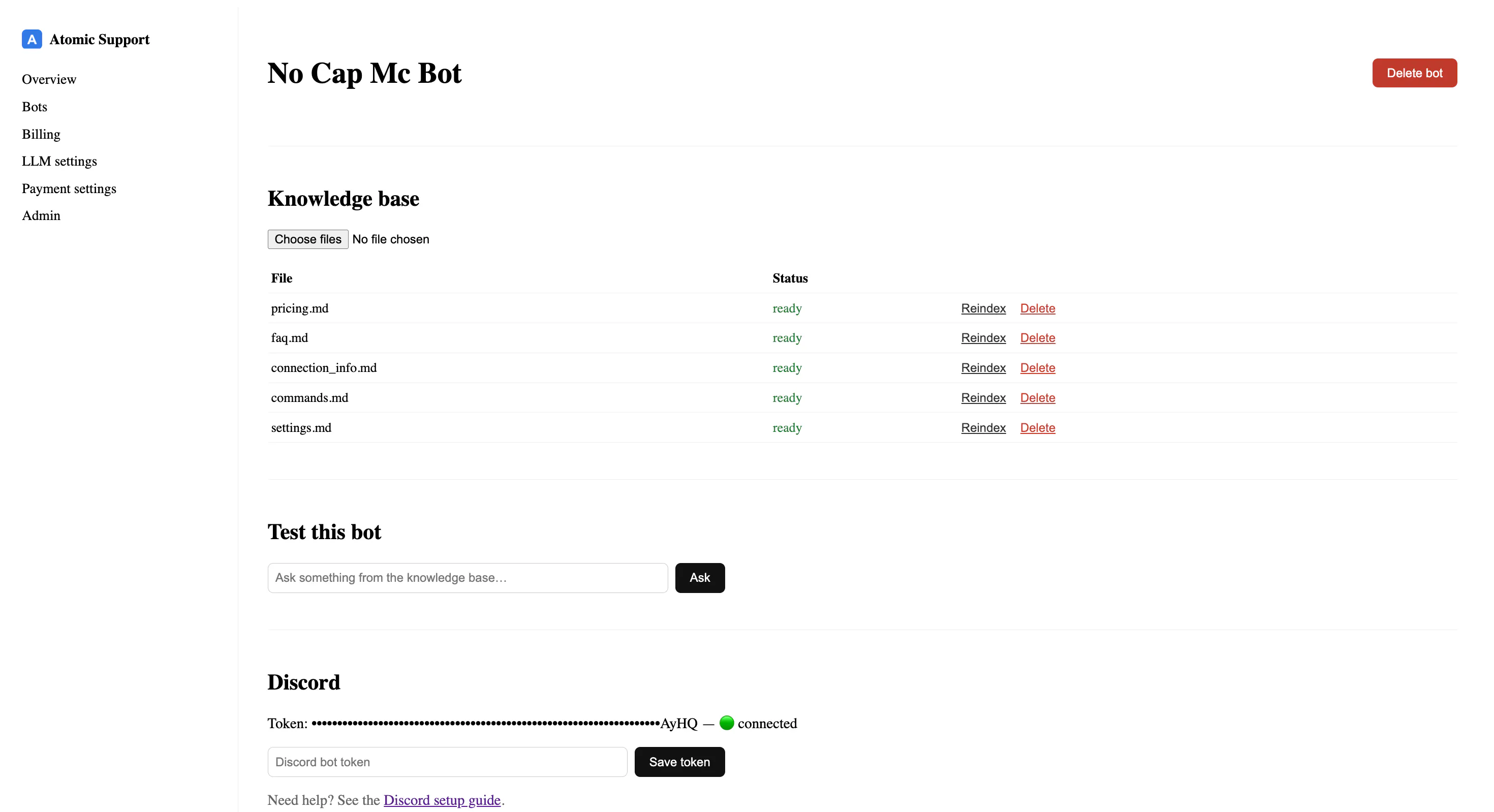The width and height of the screenshot is (1494, 812).
Task: Focus the Discord bot token field
Action: (447, 762)
